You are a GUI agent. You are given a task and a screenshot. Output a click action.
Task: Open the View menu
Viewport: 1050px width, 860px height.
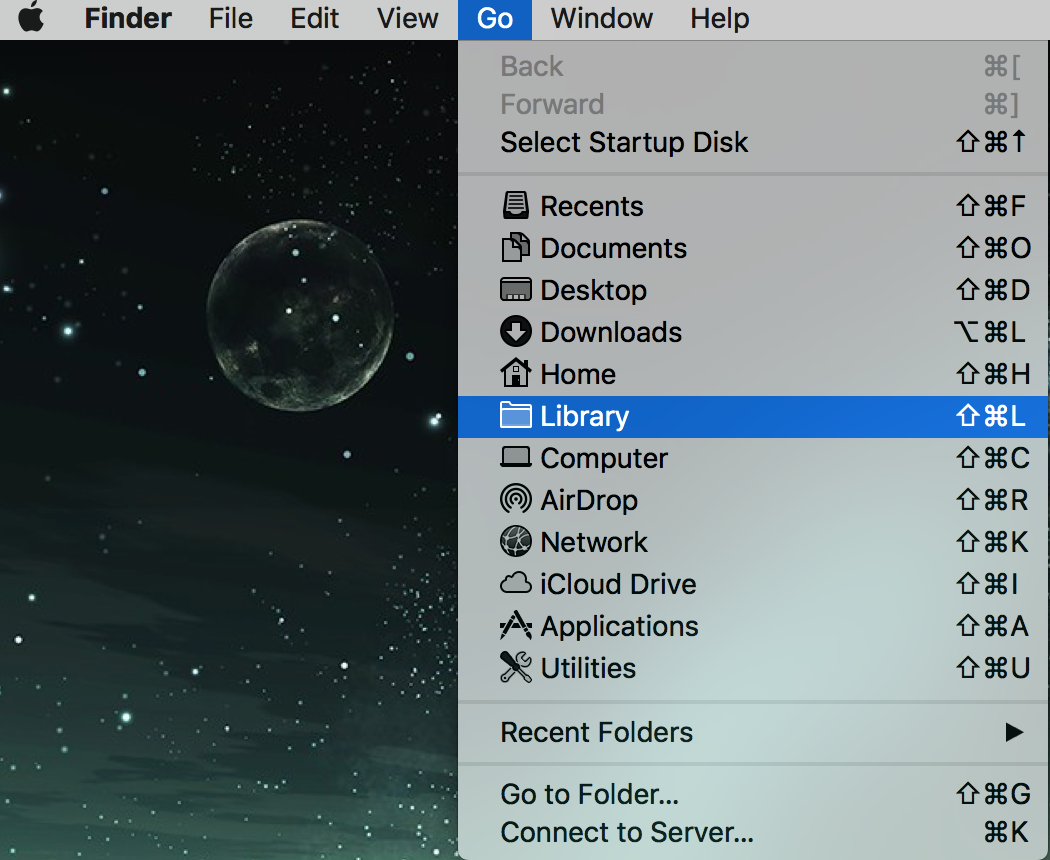pos(407,18)
